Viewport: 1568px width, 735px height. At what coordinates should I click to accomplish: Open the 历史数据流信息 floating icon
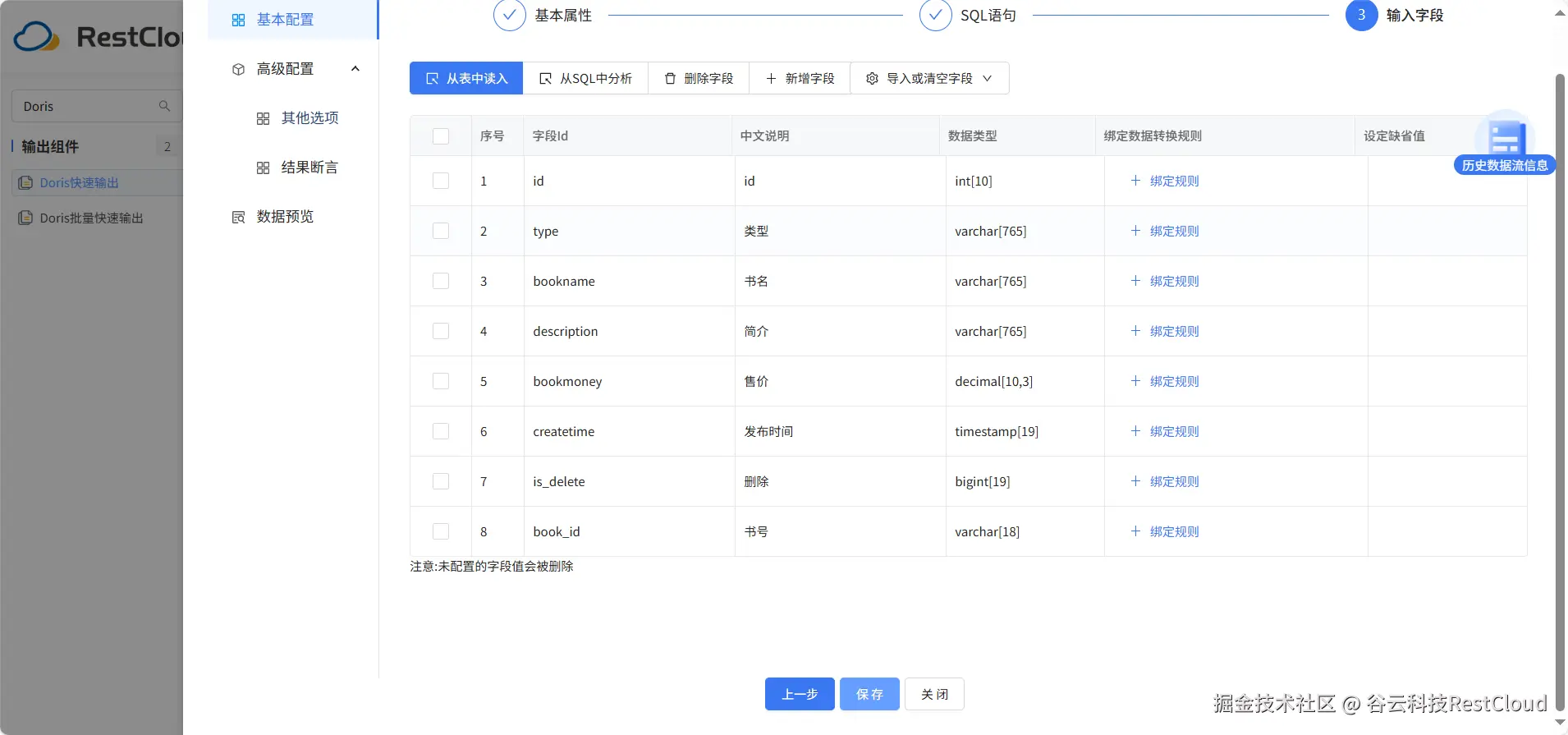tap(1505, 144)
